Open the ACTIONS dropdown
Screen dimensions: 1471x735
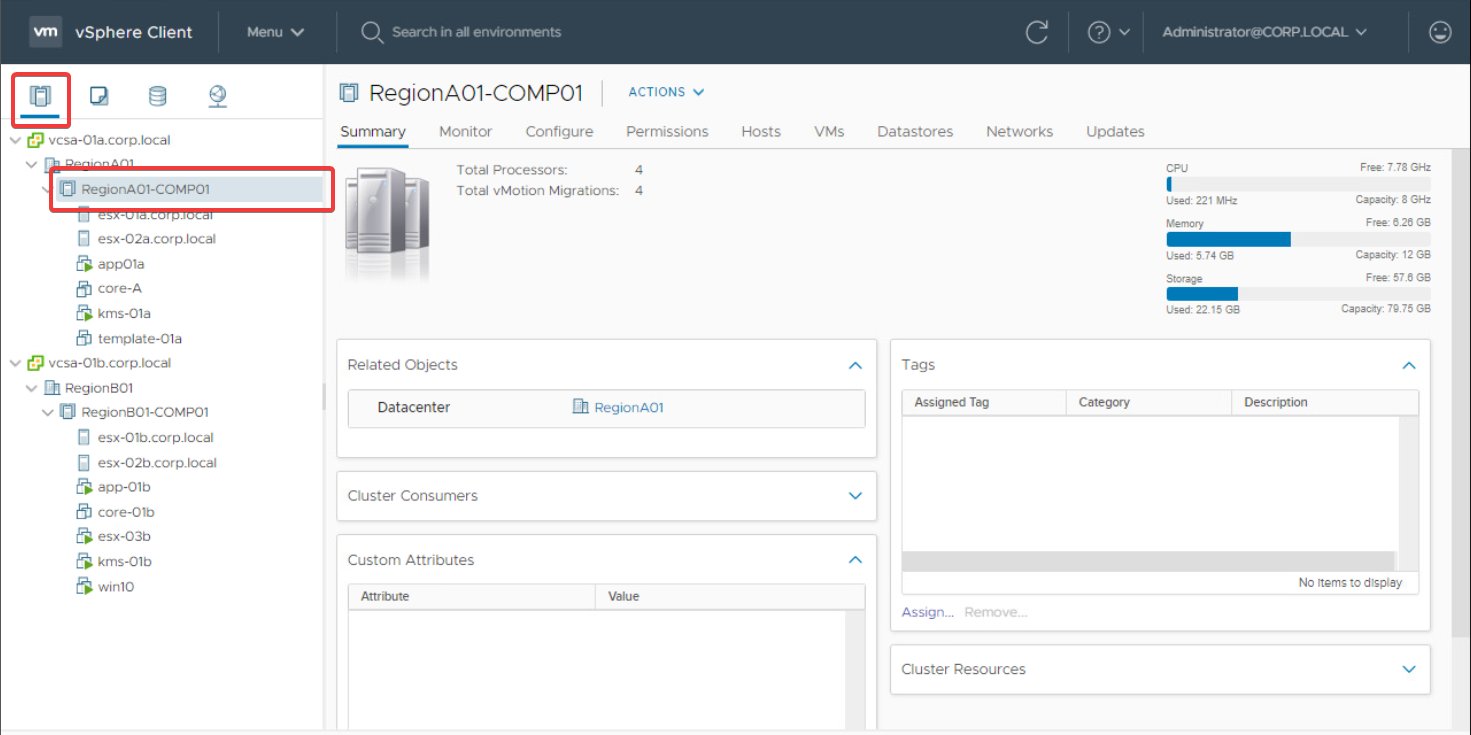[x=666, y=92]
